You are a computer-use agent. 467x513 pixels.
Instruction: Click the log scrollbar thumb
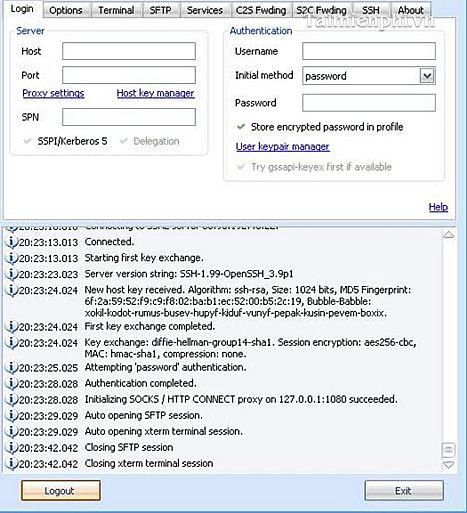(x=449, y=450)
